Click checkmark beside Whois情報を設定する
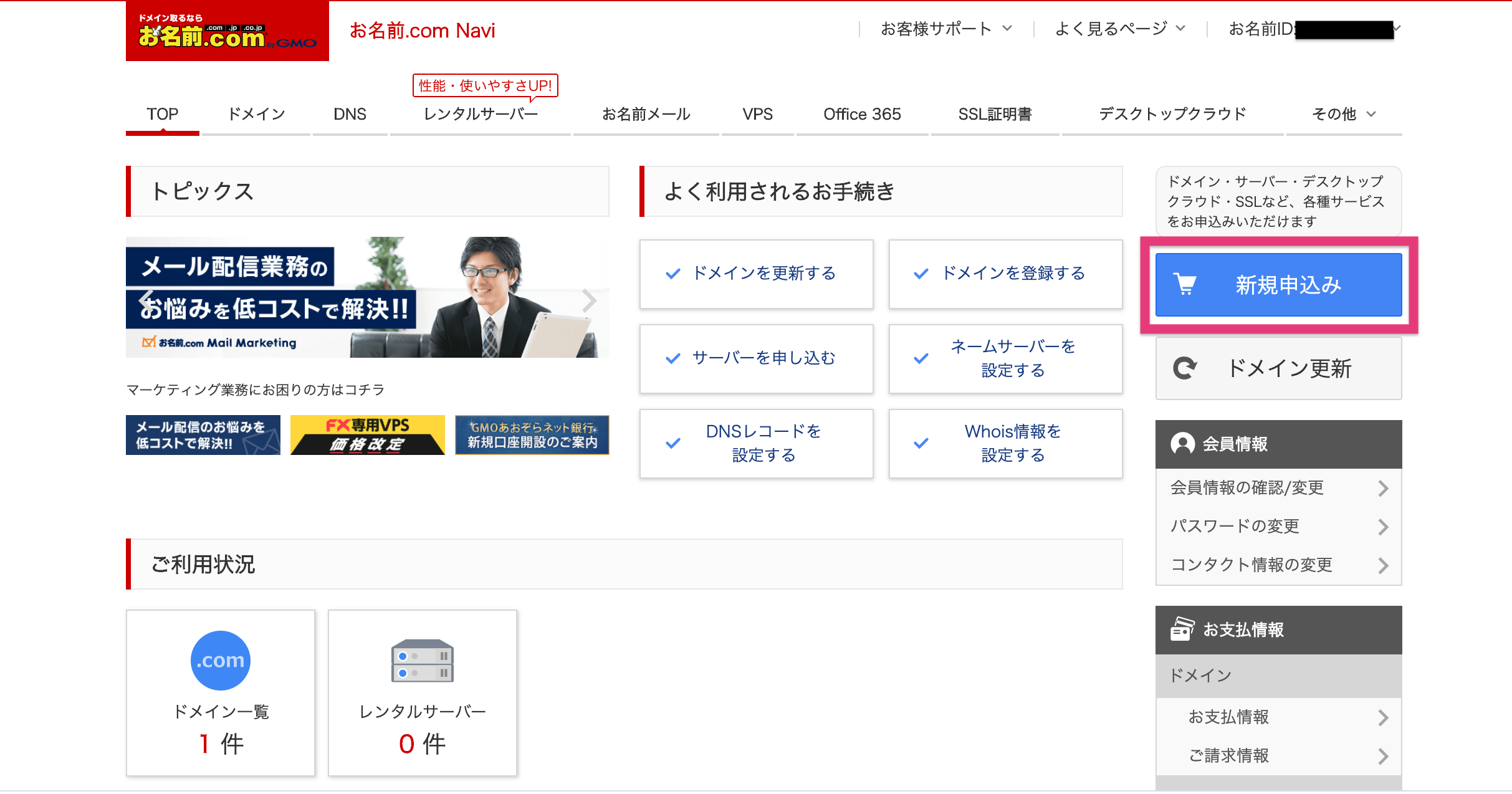 [x=921, y=443]
